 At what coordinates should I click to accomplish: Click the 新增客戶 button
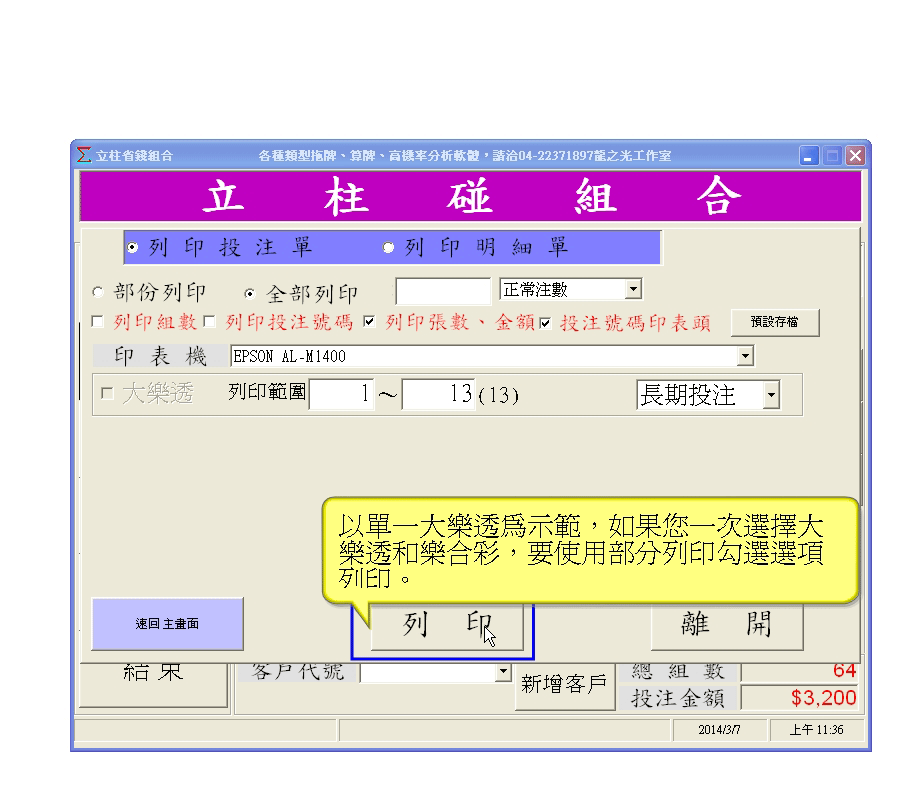(x=564, y=685)
